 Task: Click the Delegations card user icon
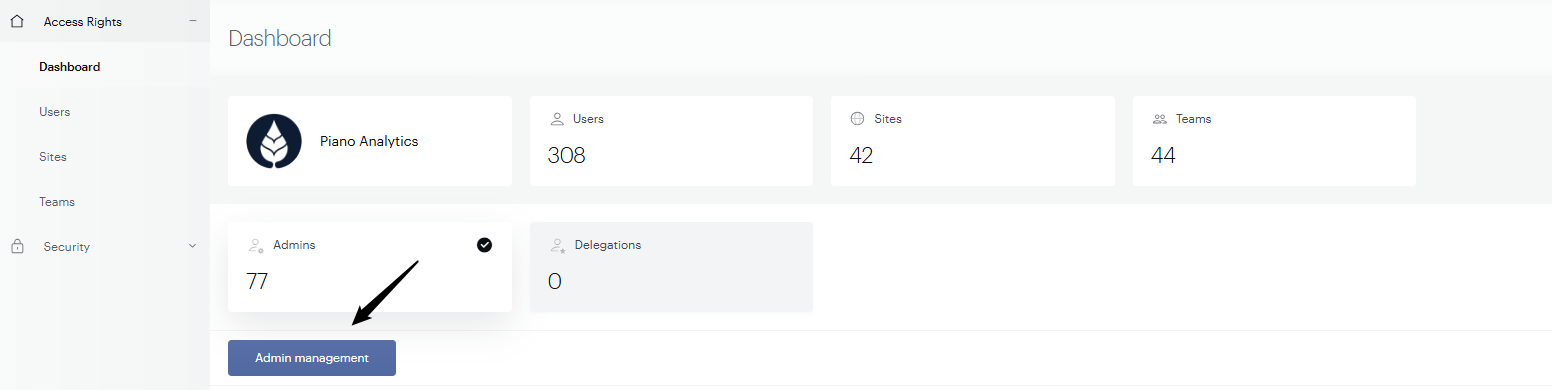pyautogui.click(x=558, y=245)
